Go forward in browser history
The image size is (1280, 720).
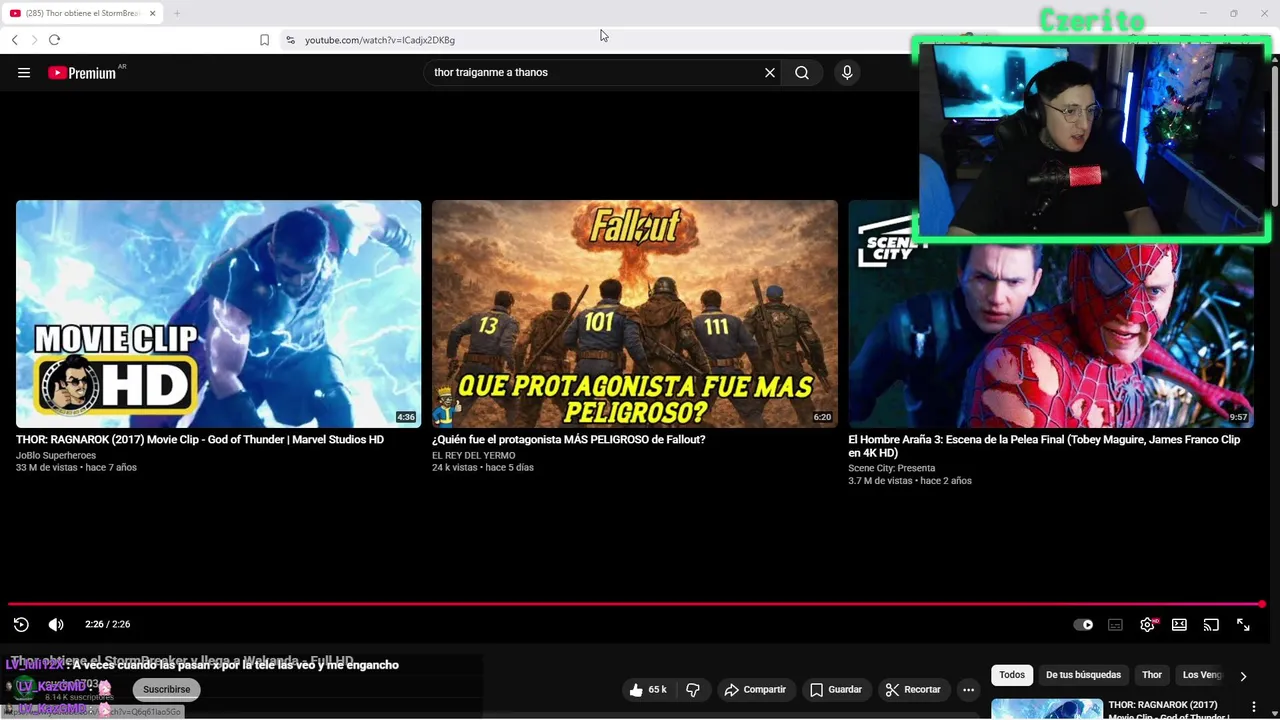coord(34,40)
